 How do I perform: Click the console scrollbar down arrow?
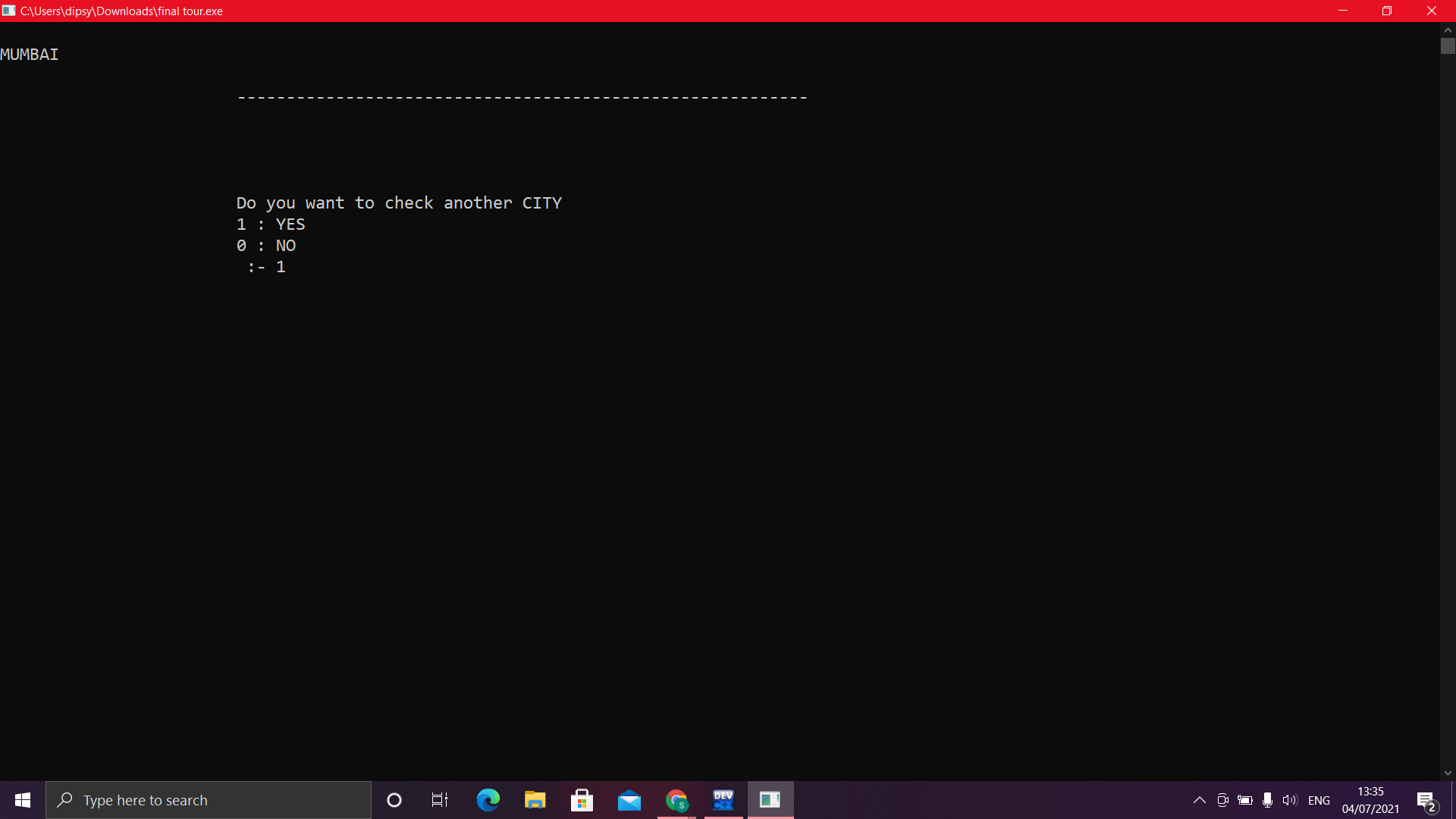click(1448, 773)
